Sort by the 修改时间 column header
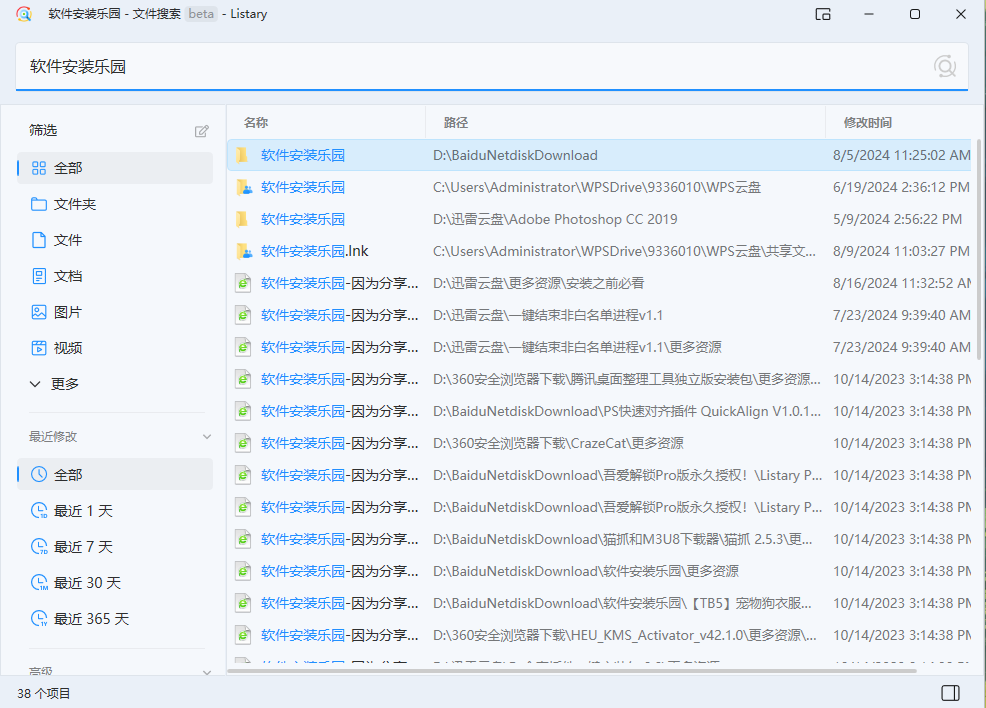The height and width of the screenshot is (708, 986). tap(898, 123)
